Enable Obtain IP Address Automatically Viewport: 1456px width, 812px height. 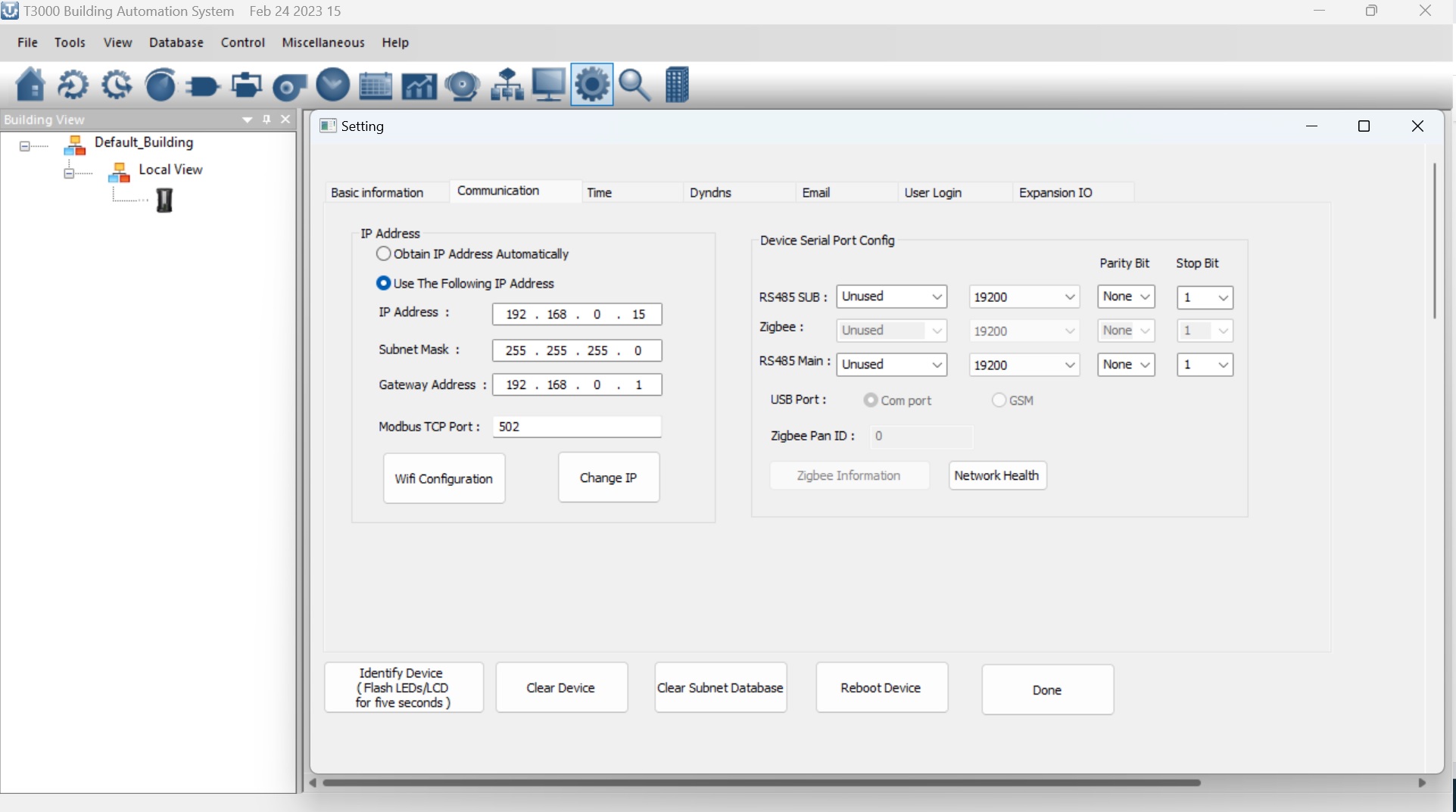coord(383,254)
